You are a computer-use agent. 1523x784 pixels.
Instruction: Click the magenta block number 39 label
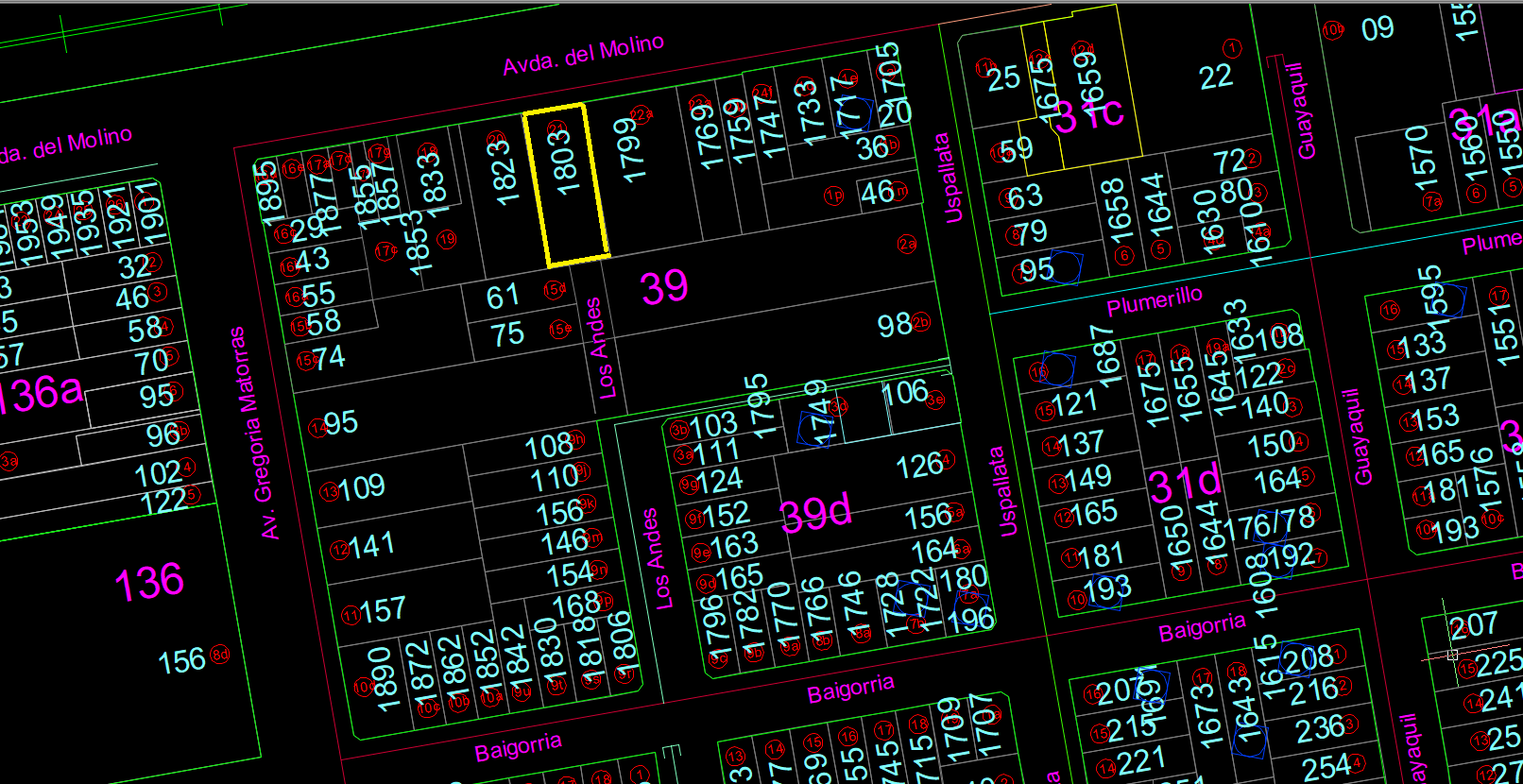point(664,287)
